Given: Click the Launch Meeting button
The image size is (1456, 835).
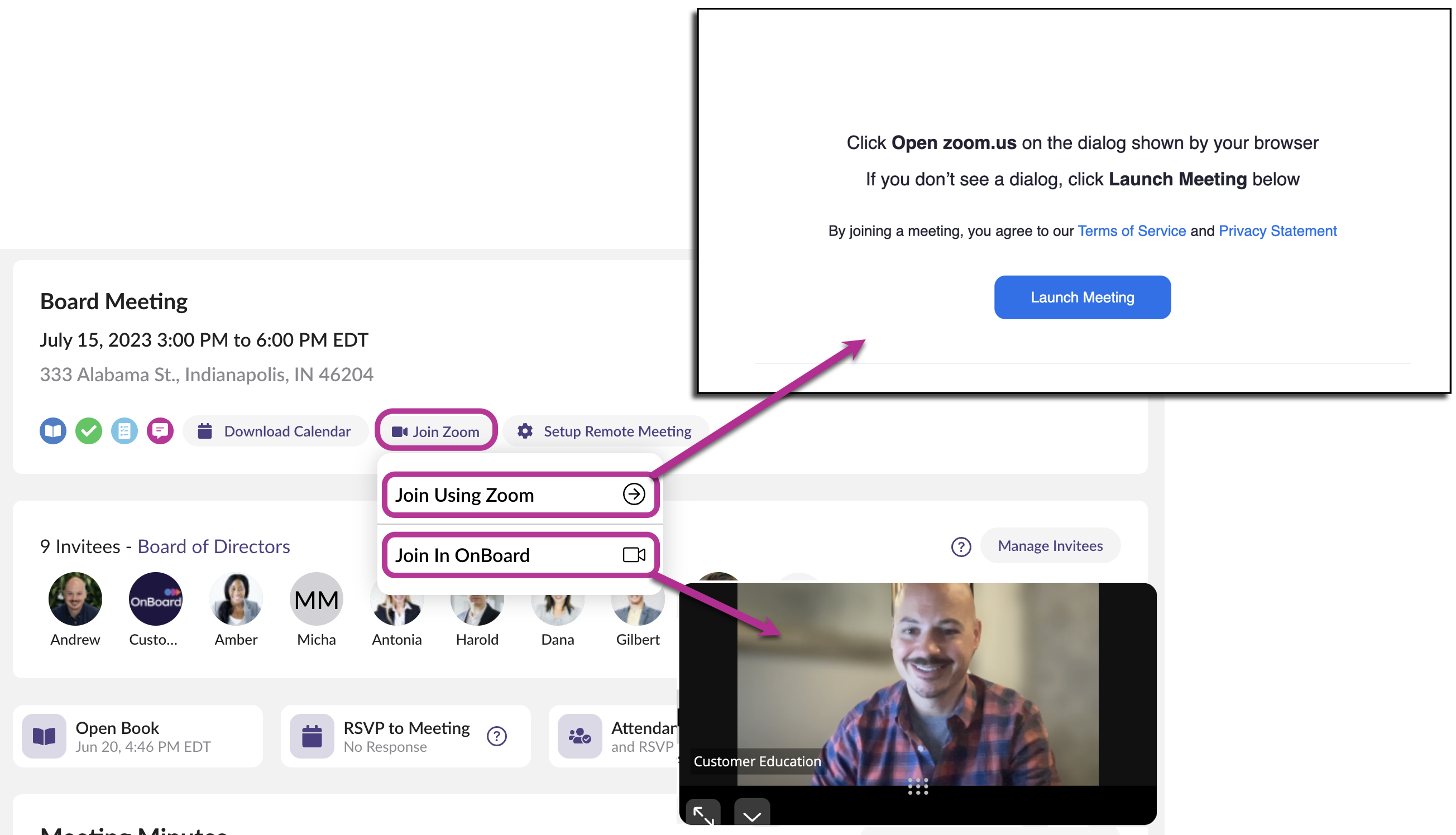Looking at the screenshot, I should 1082,297.
